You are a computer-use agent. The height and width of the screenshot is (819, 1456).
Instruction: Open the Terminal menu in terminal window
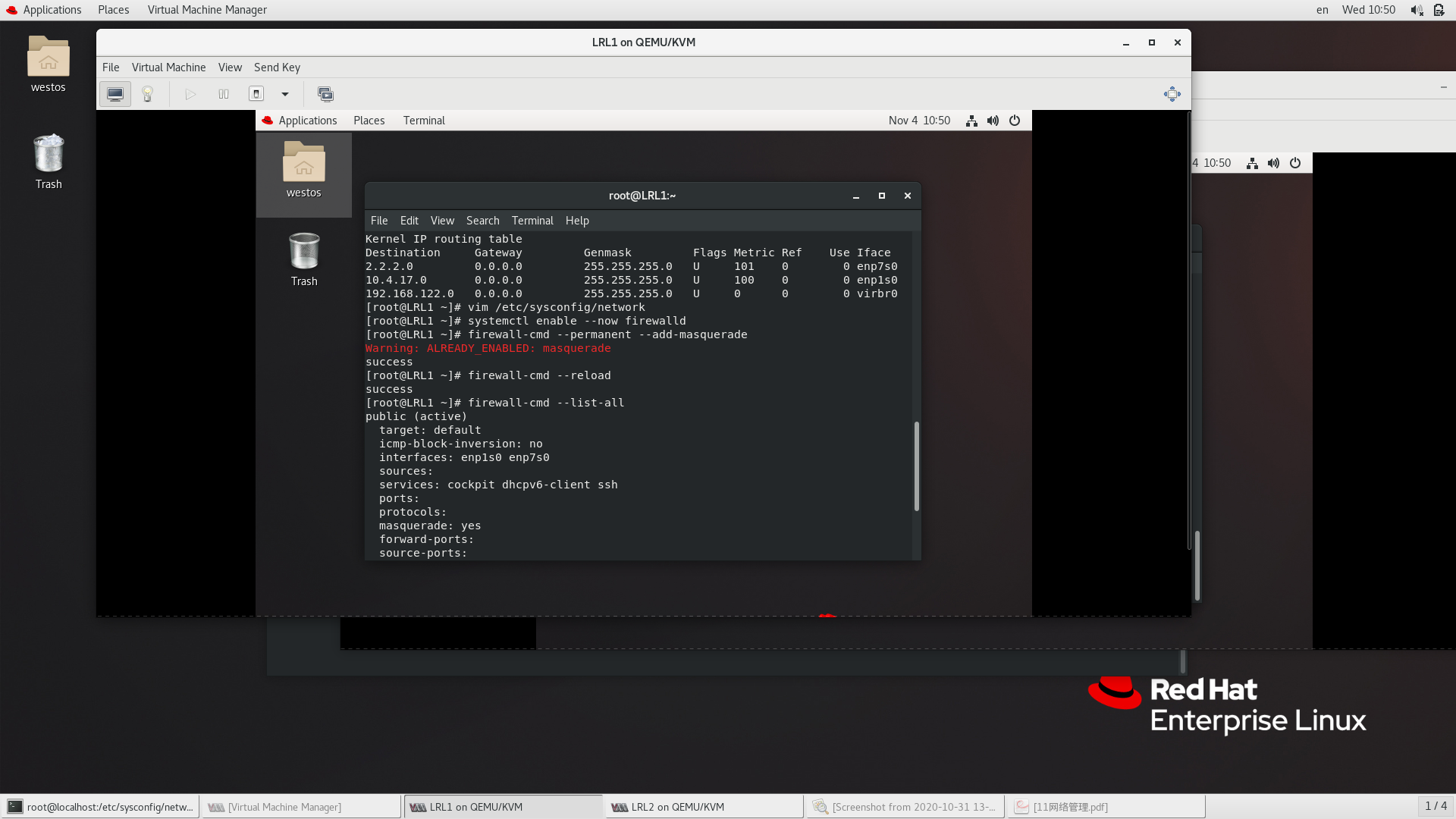coord(532,220)
